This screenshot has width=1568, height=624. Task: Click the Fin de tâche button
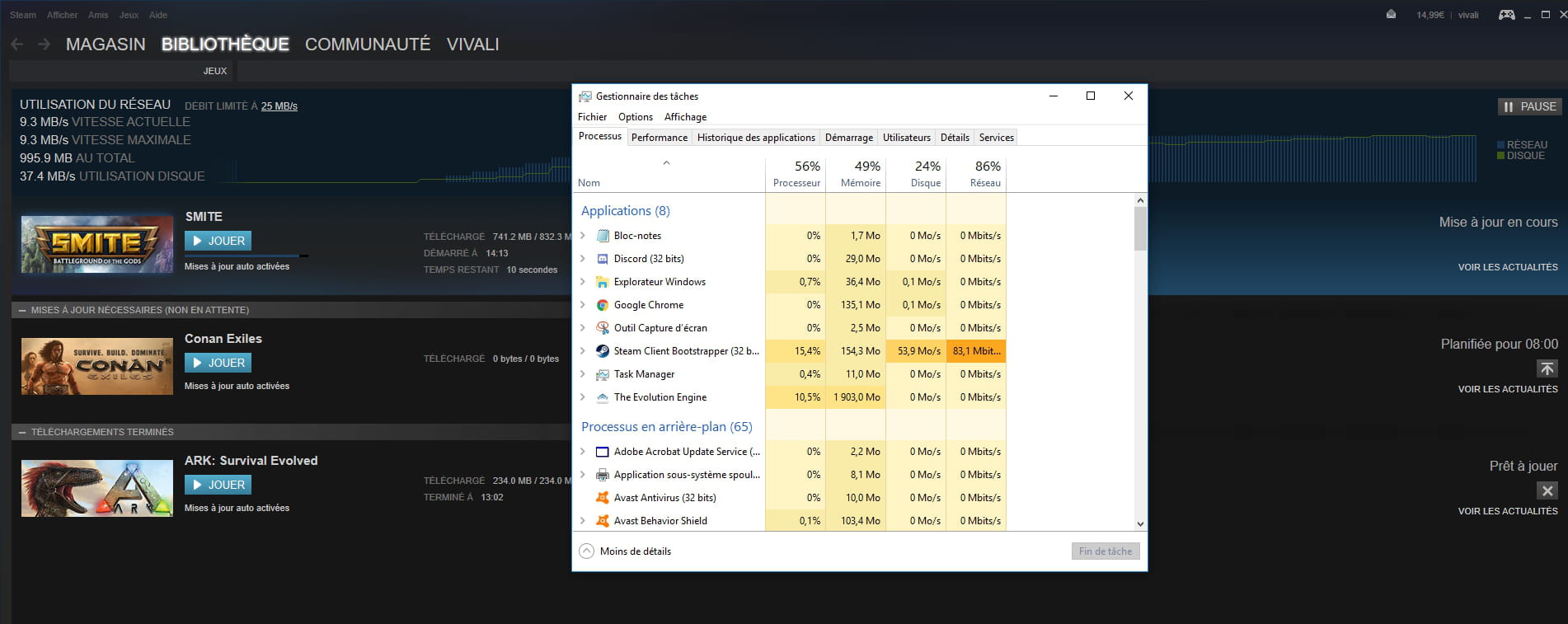pyautogui.click(x=1106, y=551)
